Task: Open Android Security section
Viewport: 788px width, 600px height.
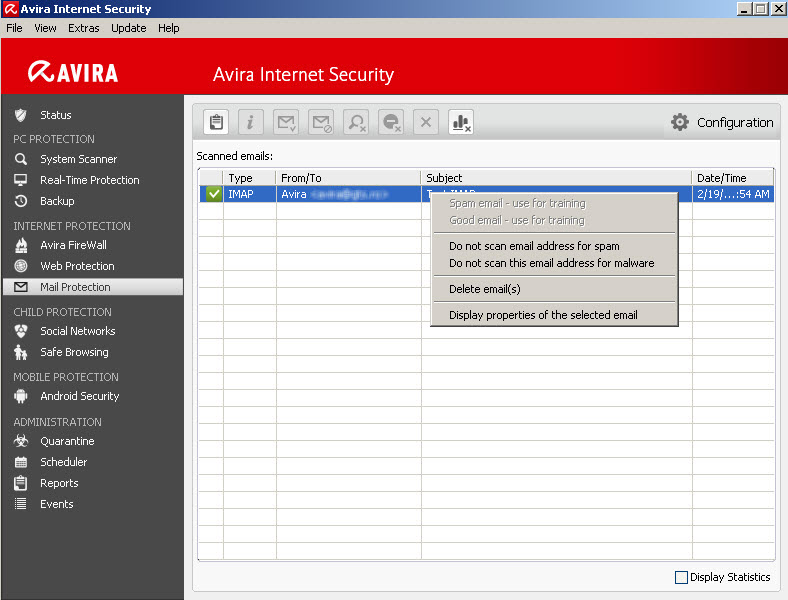Action: click(x=80, y=396)
